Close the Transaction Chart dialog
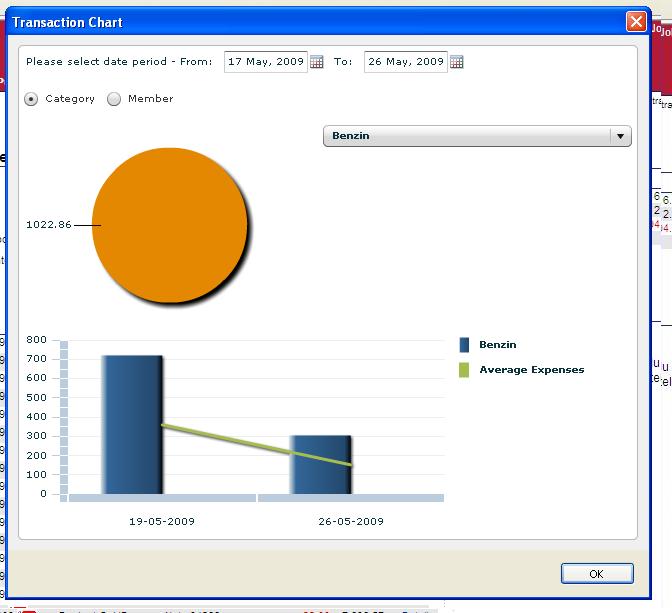The image size is (672, 613). (635, 21)
